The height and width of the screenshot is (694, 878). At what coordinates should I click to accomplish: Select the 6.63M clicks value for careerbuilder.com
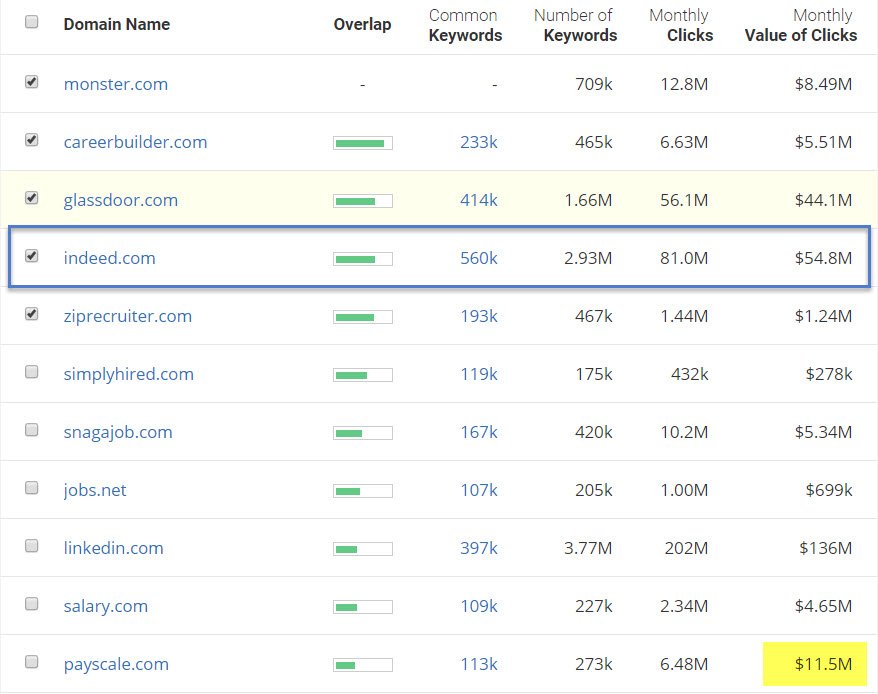coord(684,142)
